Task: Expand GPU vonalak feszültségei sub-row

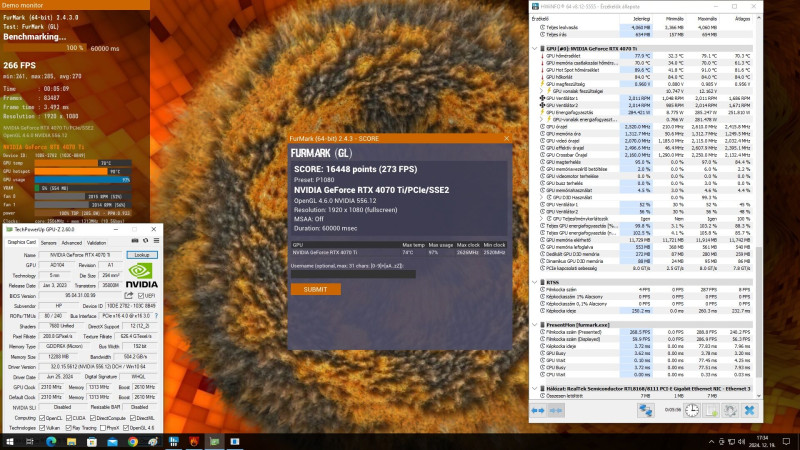Action: pos(542,91)
